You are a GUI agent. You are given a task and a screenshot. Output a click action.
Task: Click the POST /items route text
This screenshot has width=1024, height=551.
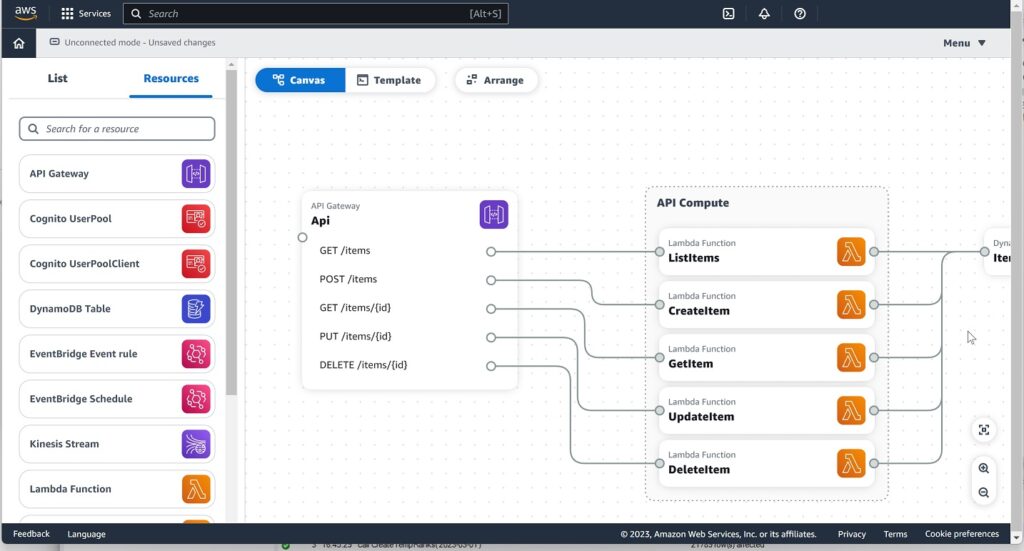coord(348,279)
